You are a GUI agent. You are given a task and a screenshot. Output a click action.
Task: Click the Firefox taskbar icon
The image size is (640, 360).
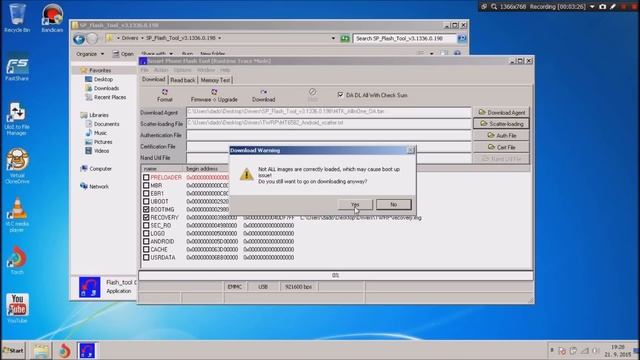(64, 351)
